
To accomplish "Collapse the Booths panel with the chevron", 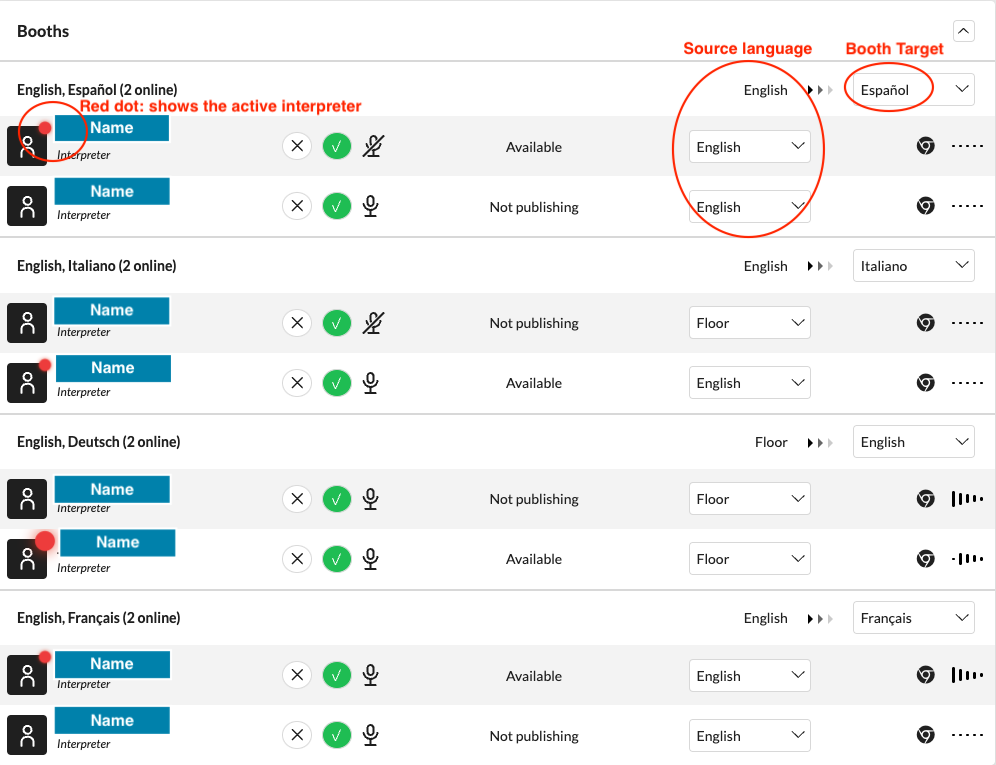I will pos(963,31).
